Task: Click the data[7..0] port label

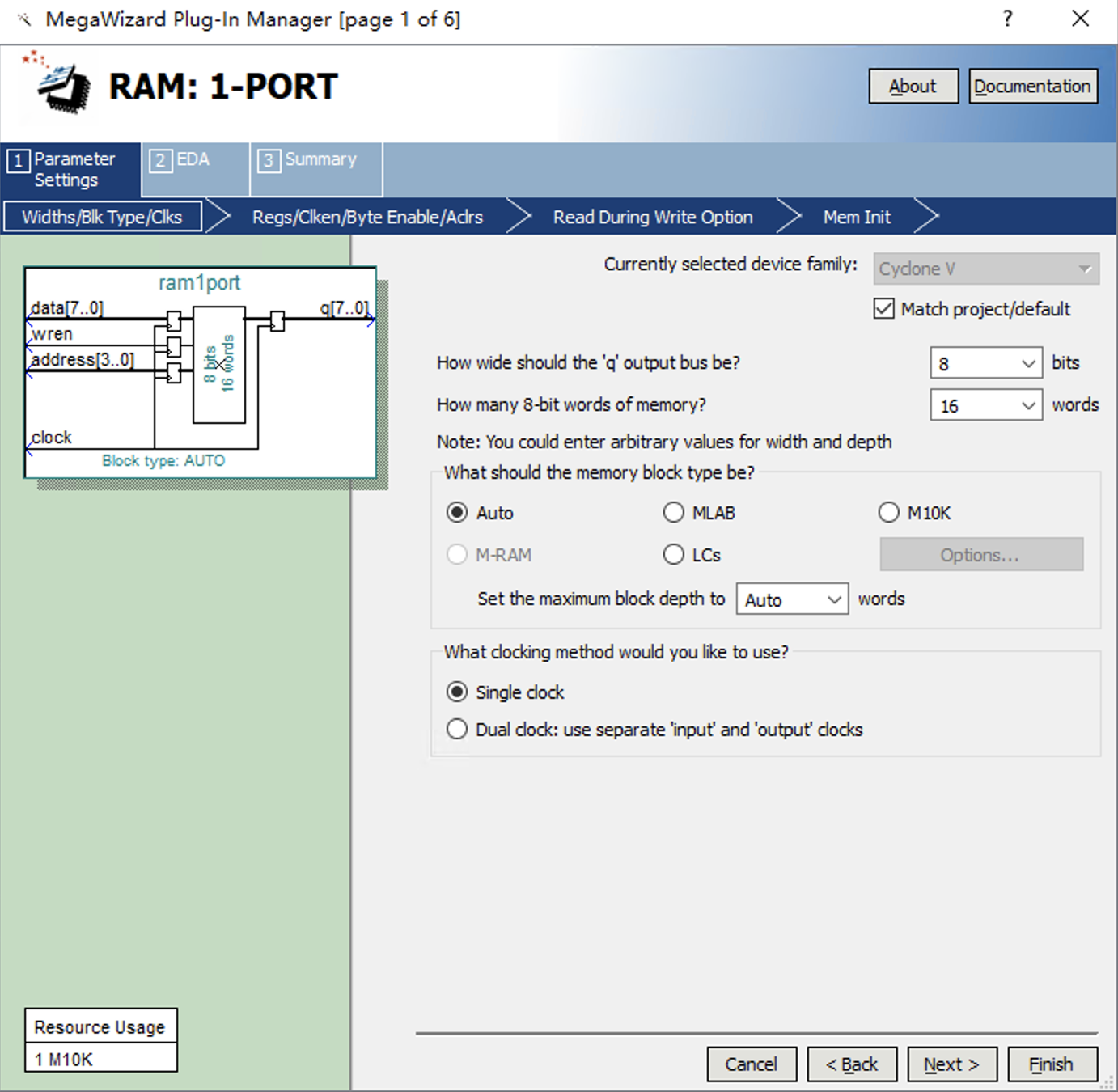Action: pyautogui.click(x=67, y=308)
